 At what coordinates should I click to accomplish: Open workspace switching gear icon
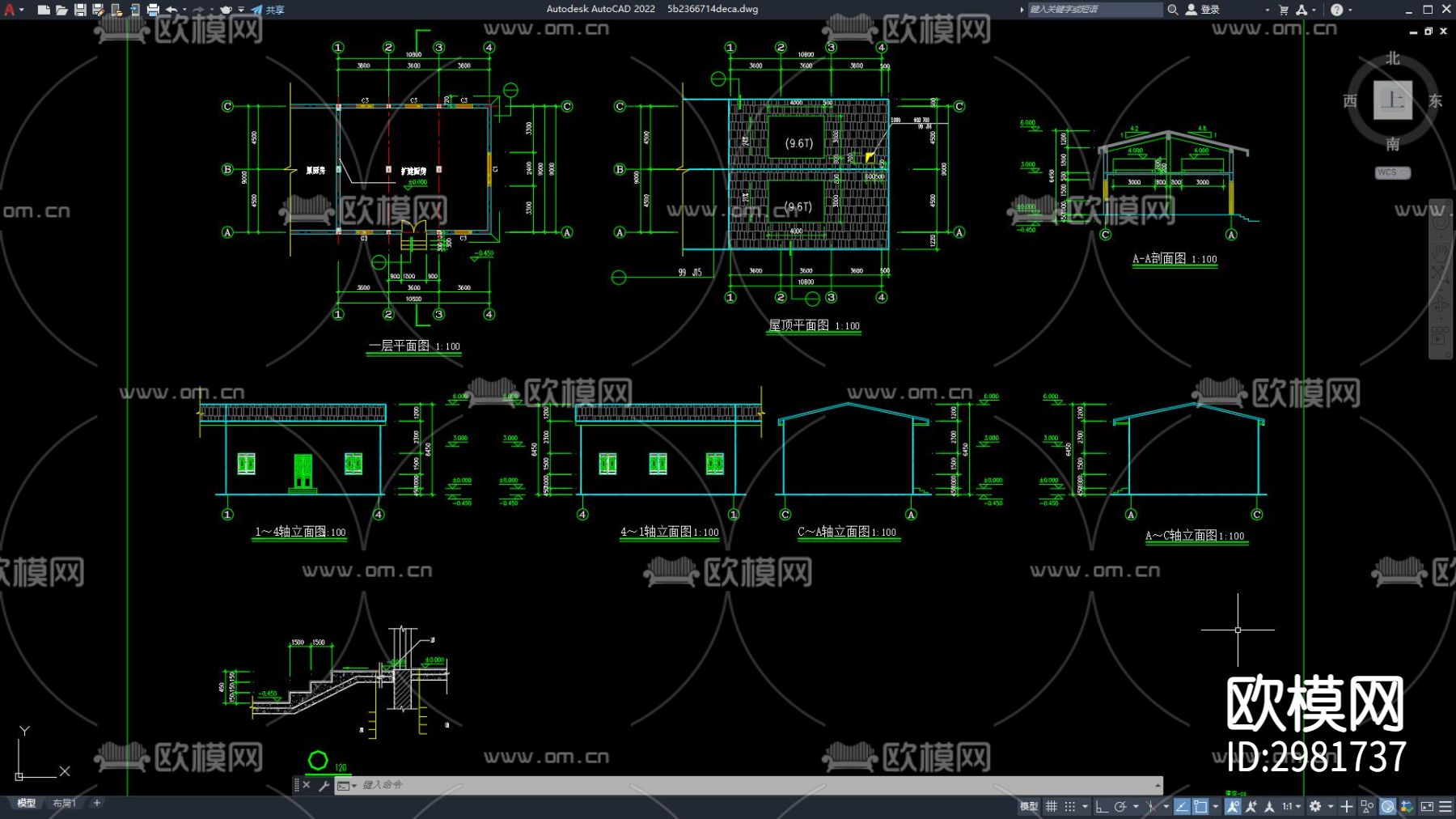pyautogui.click(x=1315, y=806)
